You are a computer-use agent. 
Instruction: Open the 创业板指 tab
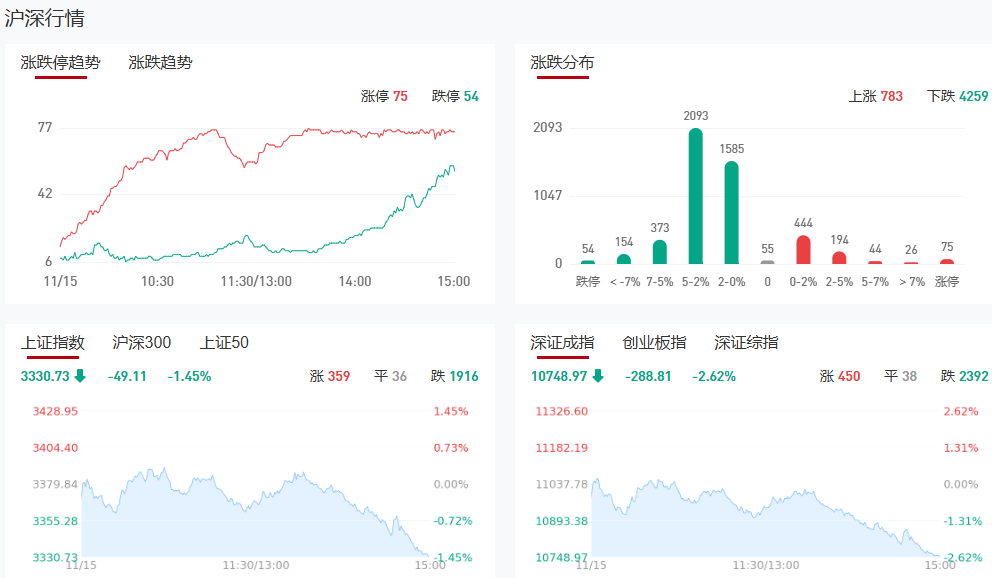[654, 343]
